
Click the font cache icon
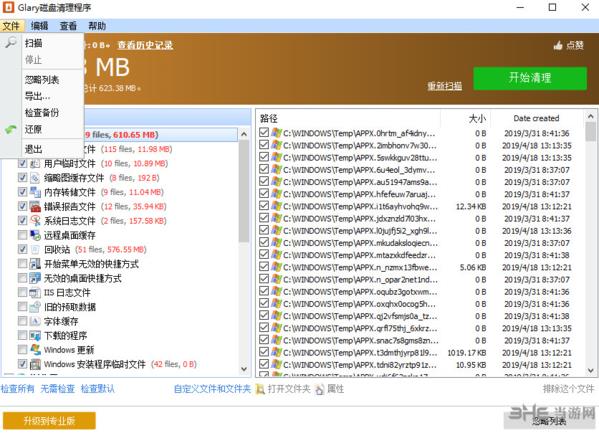35,321
